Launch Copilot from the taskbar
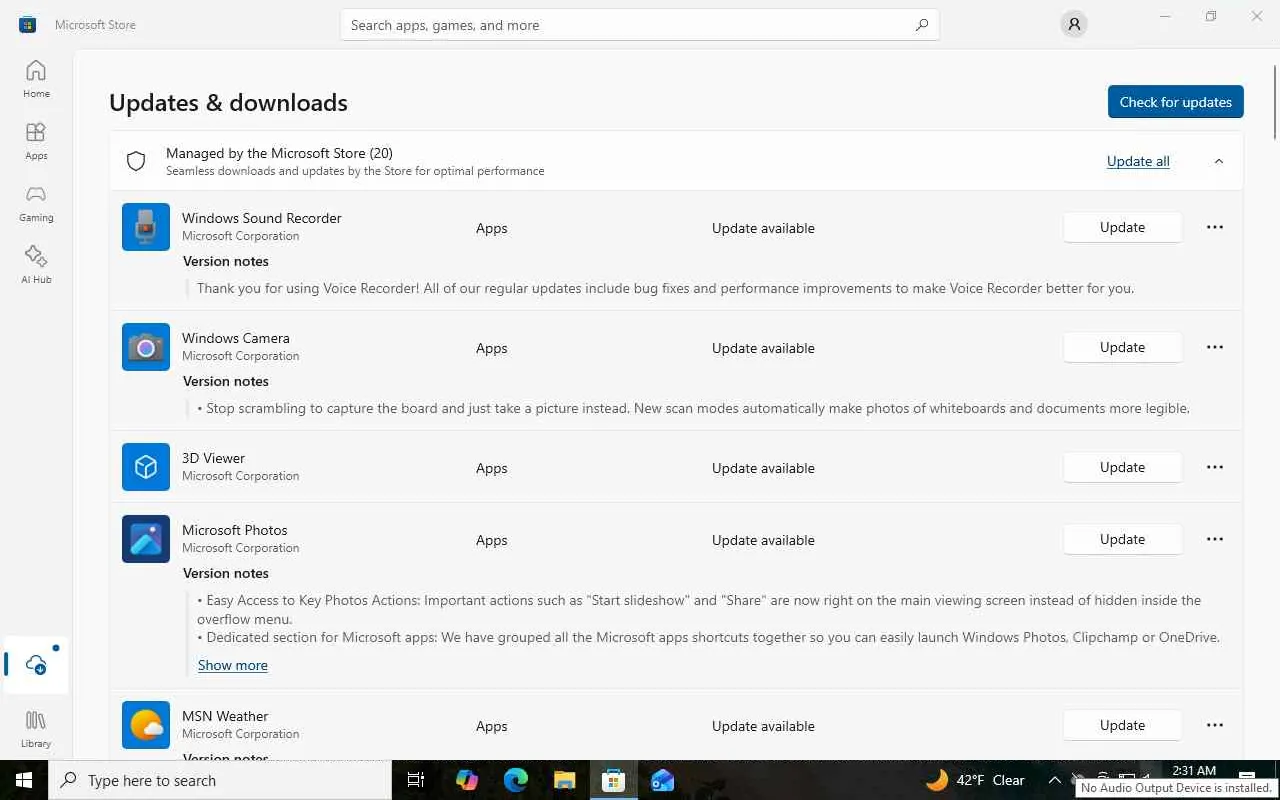 [x=466, y=780]
